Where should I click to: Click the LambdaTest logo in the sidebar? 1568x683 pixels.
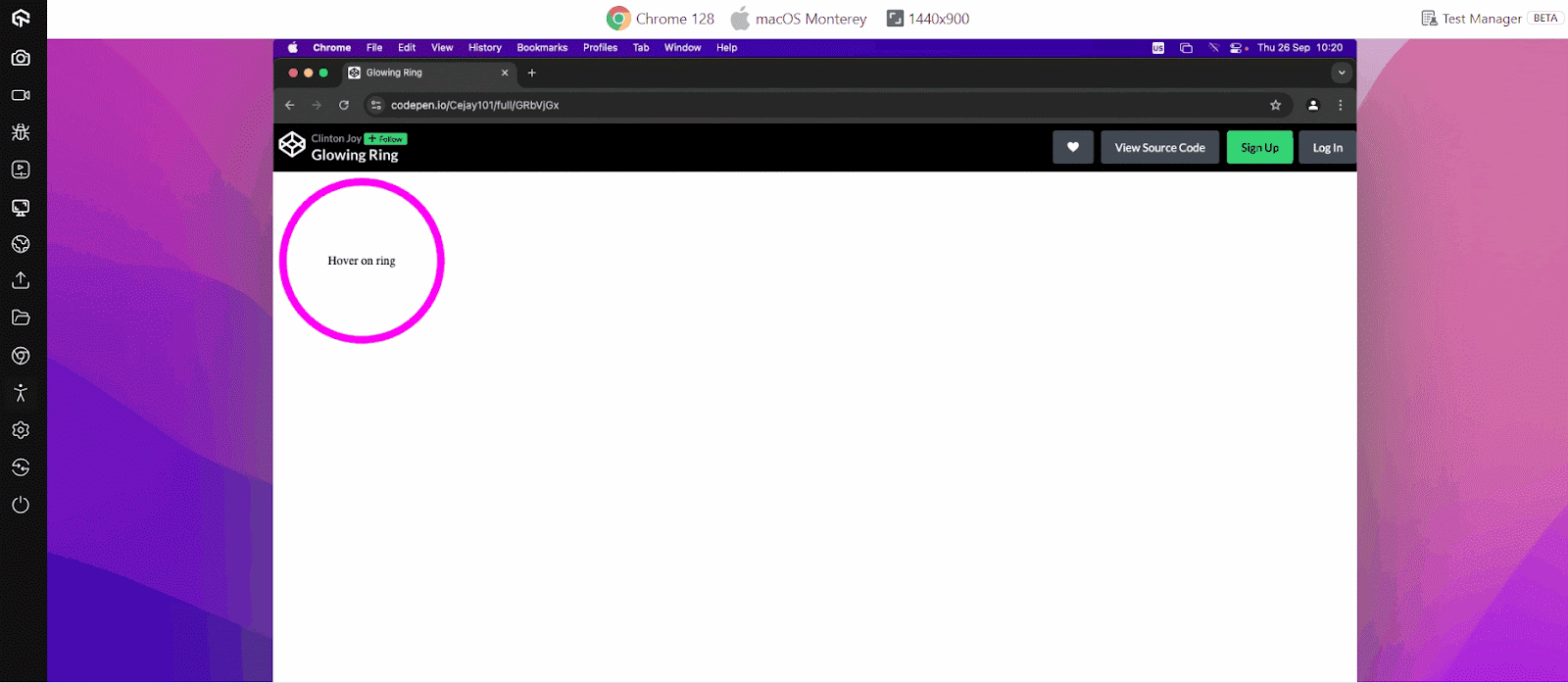tap(21, 19)
